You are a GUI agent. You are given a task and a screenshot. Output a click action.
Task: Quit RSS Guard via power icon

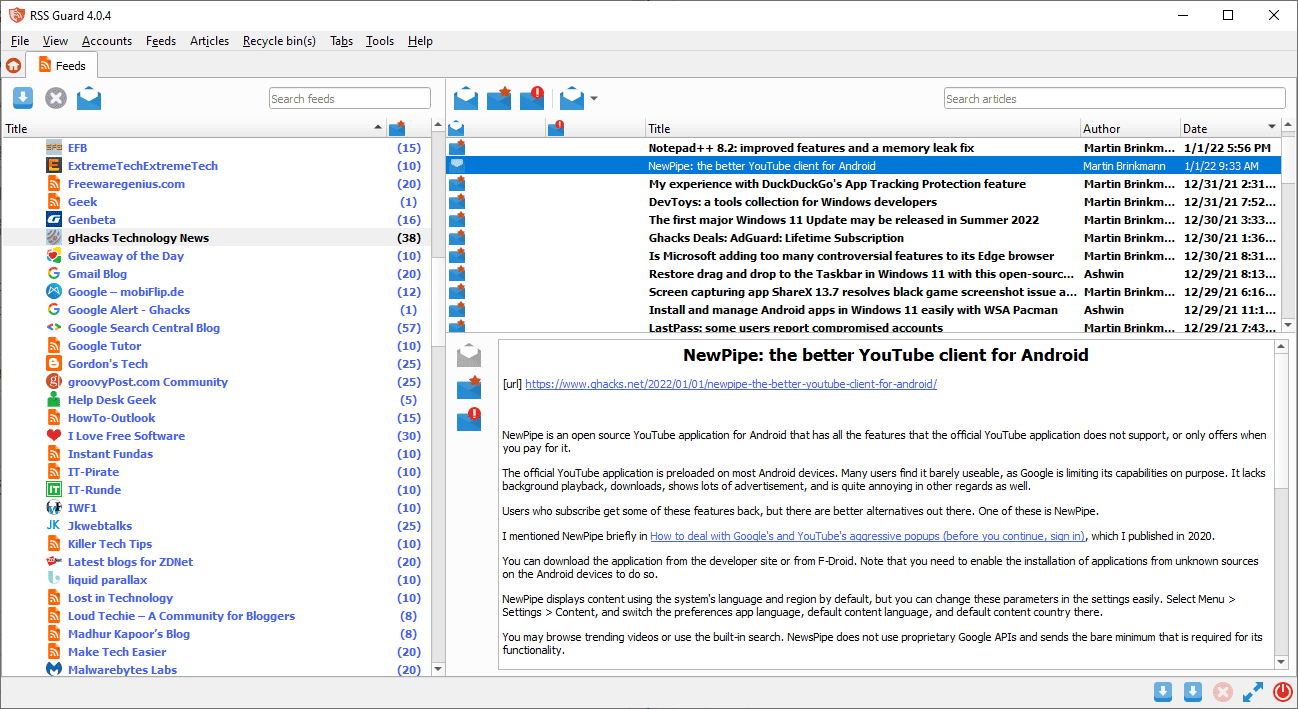(1283, 691)
